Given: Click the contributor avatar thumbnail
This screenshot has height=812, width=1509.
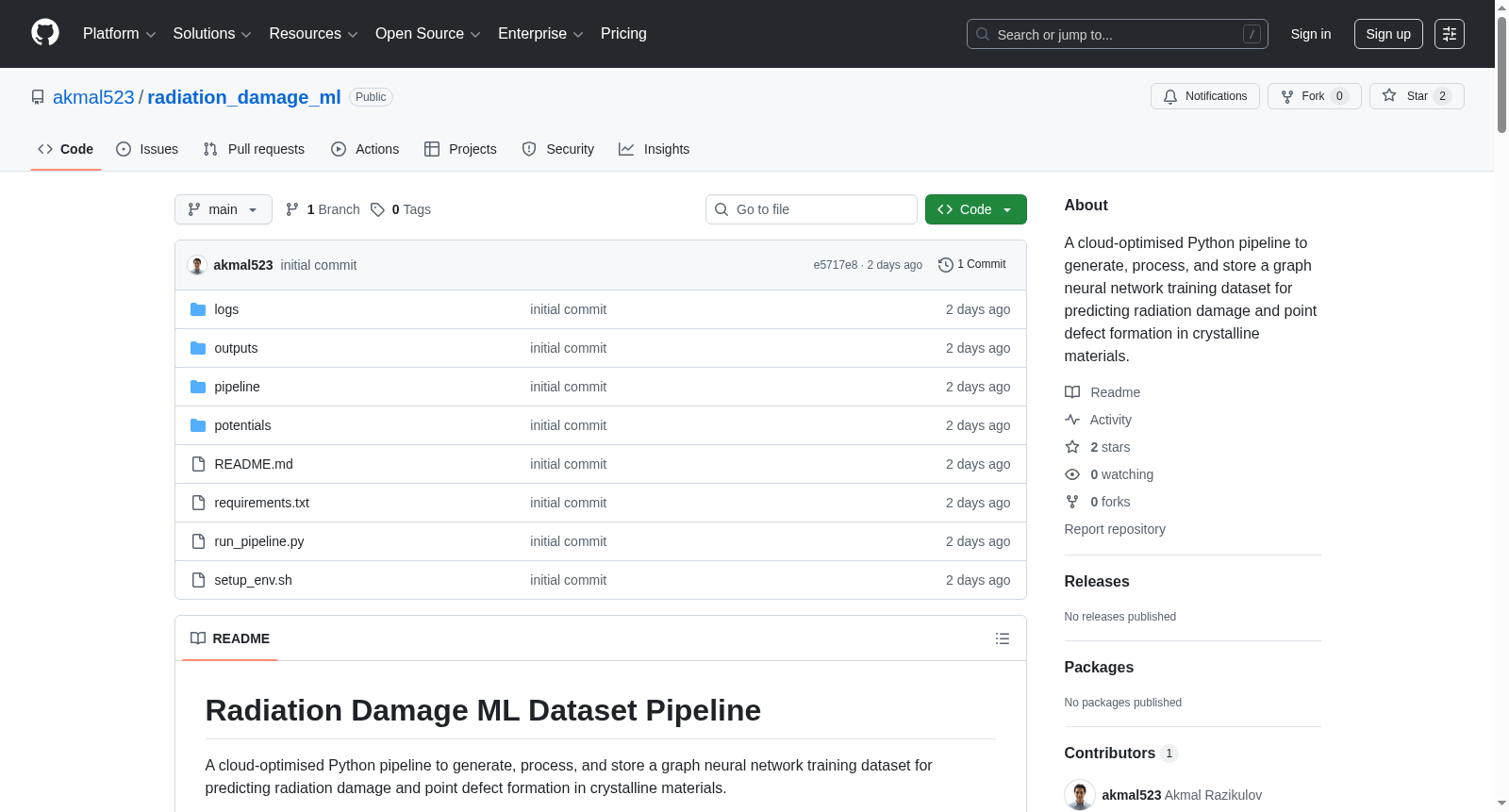Looking at the screenshot, I should click(1080, 795).
